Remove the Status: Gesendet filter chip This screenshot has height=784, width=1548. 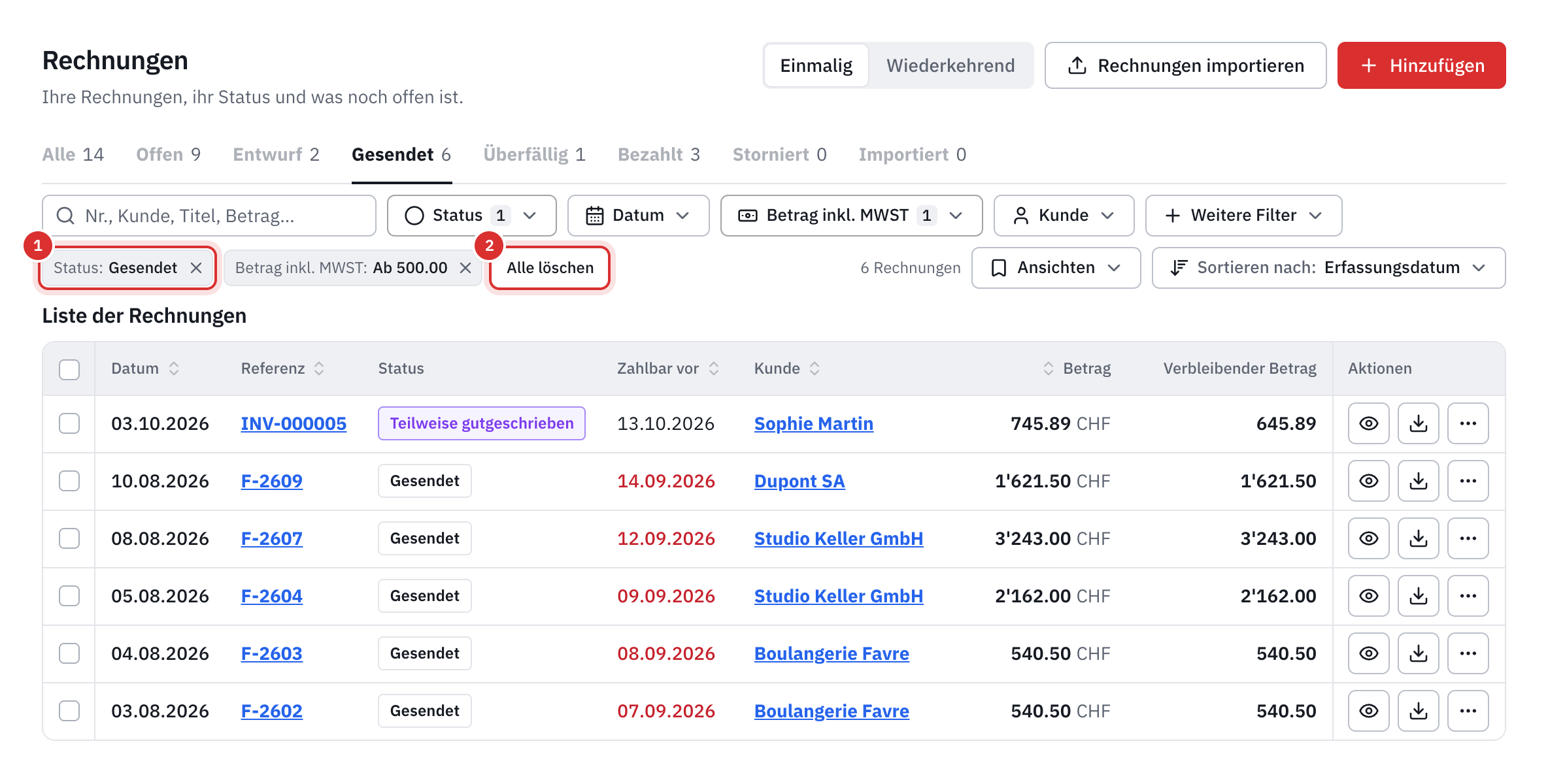coord(196,268)
